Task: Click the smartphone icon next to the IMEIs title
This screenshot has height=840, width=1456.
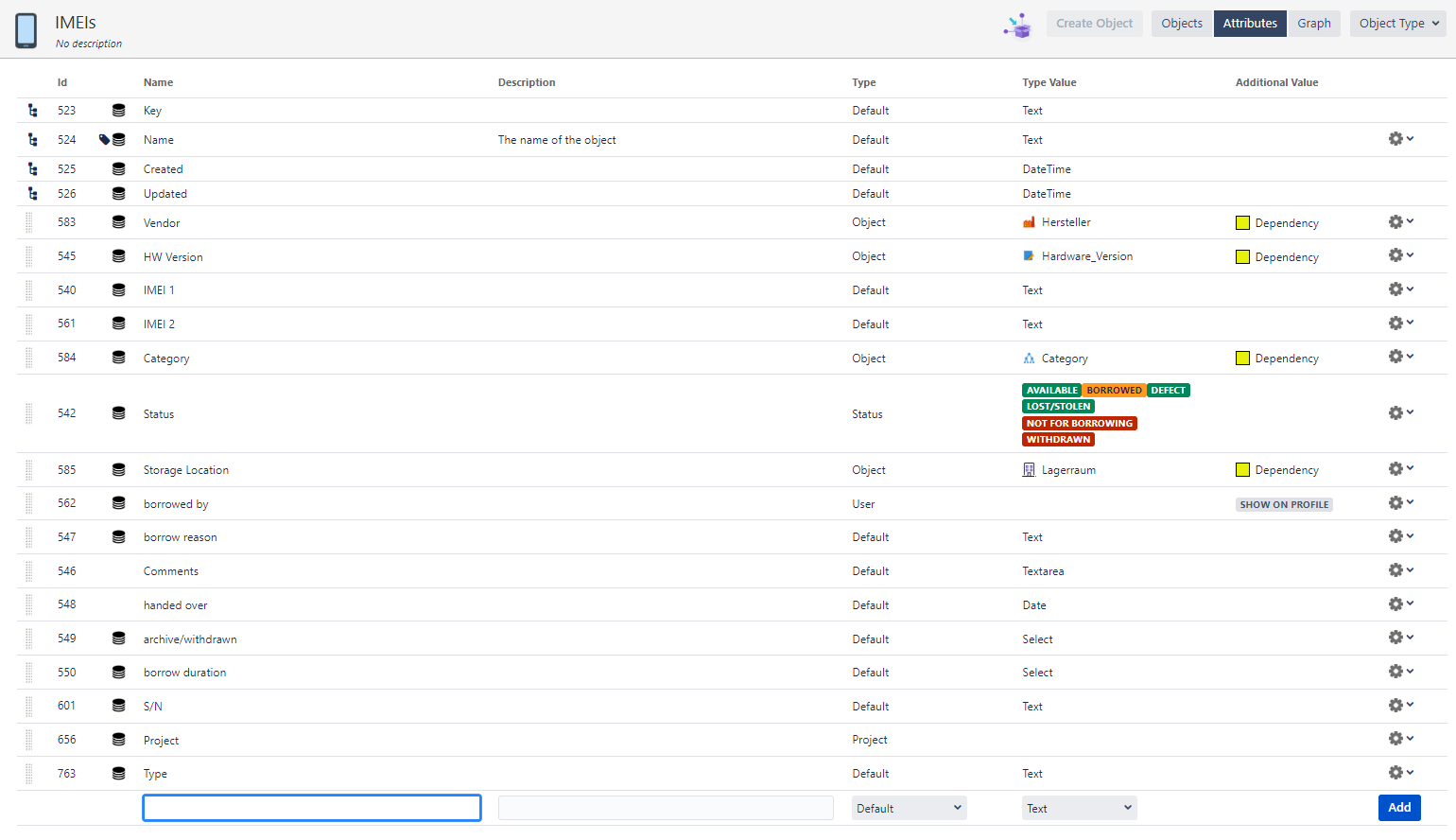Action: click(26, 30)
